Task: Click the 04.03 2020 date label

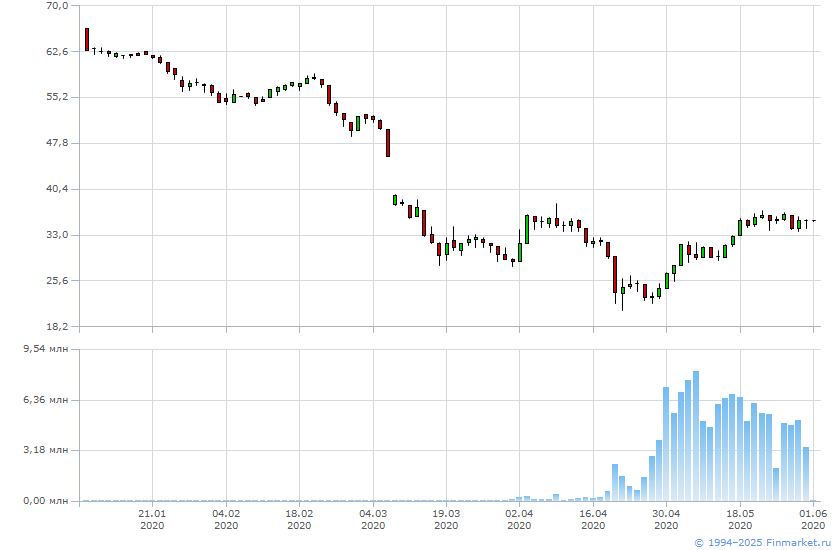Action: click(x=373, y=519)
